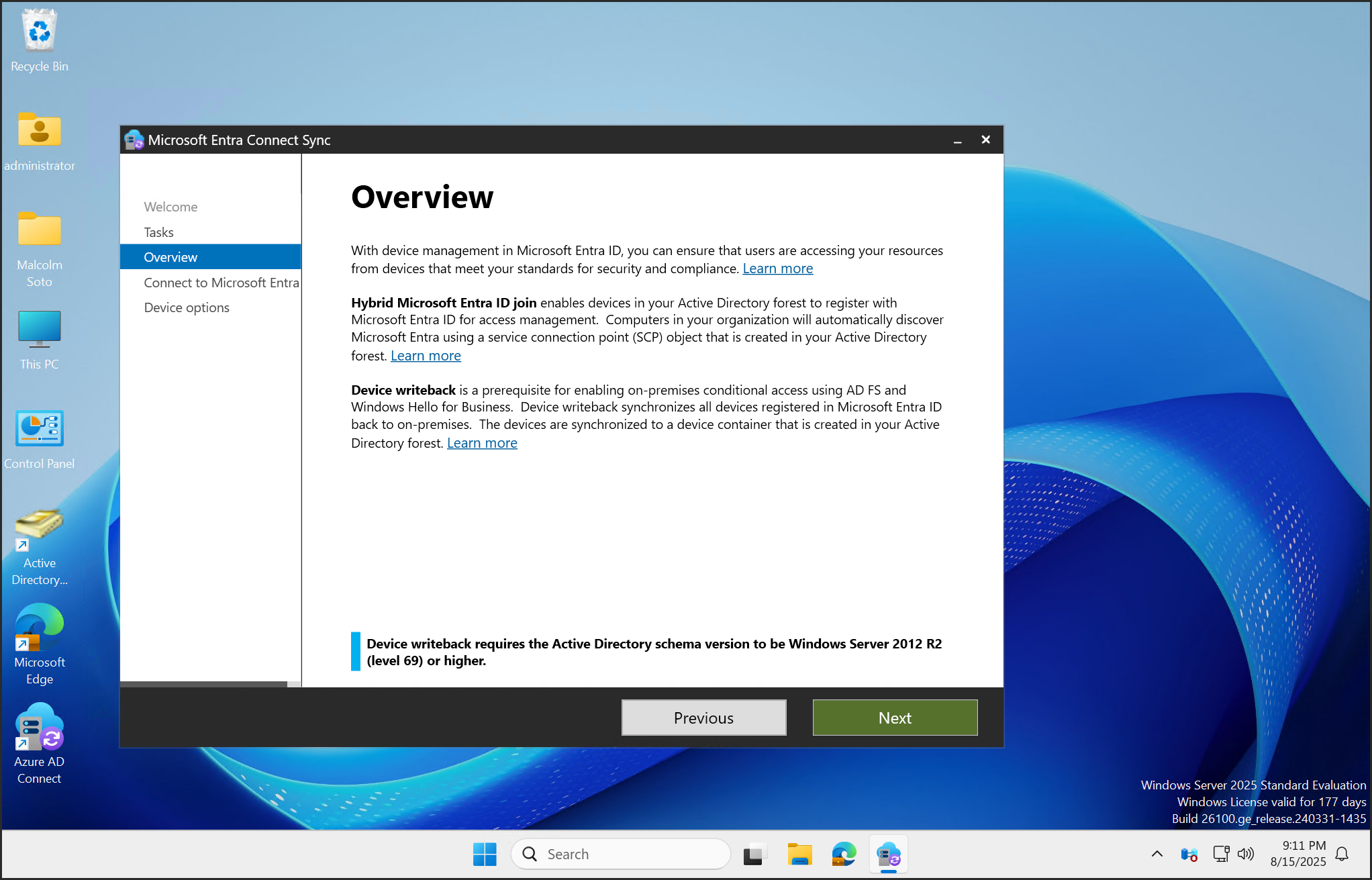Open the This PC desktop icon

(40, 330)
